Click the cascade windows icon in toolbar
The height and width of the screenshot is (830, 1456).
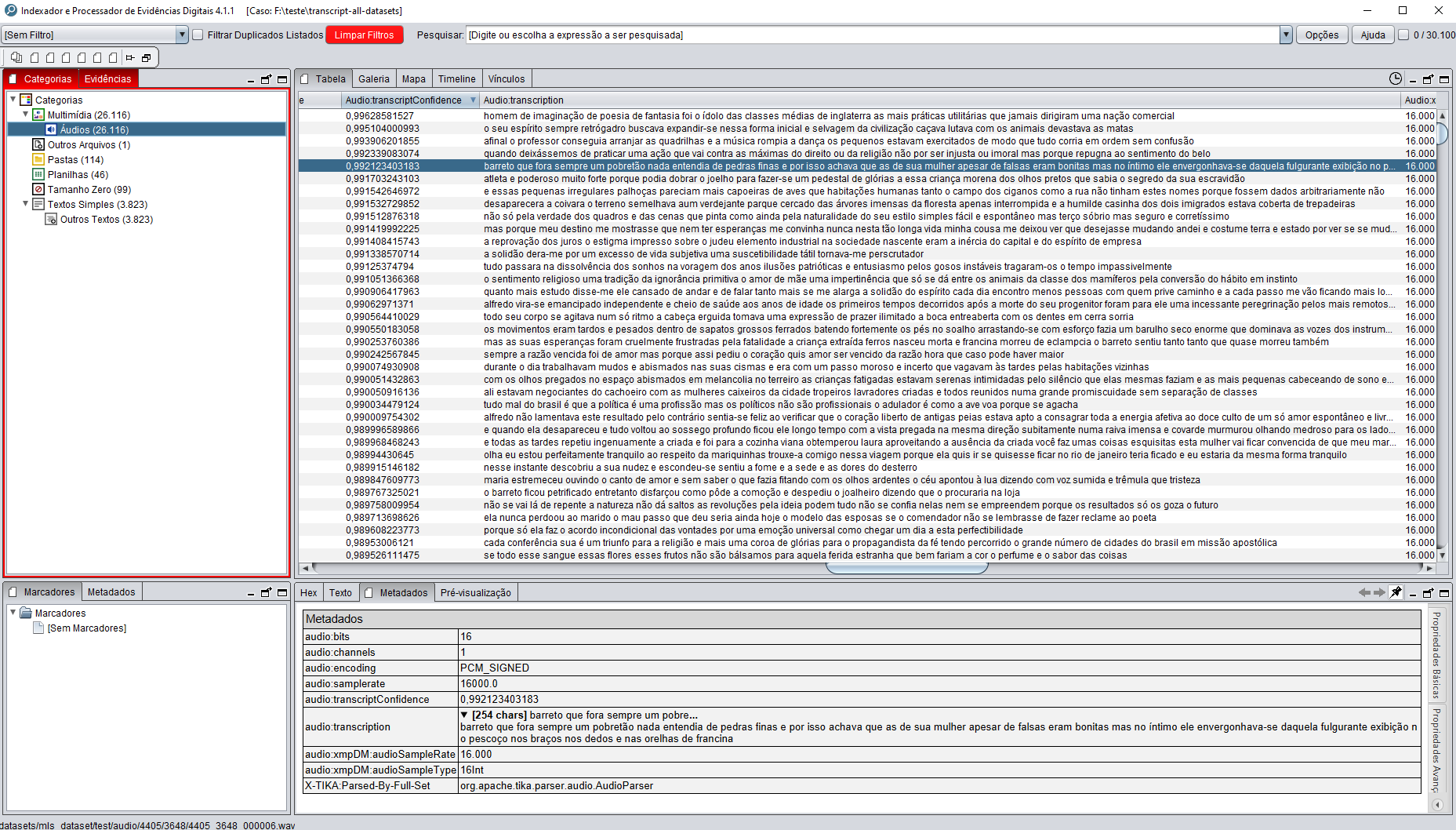146,57
